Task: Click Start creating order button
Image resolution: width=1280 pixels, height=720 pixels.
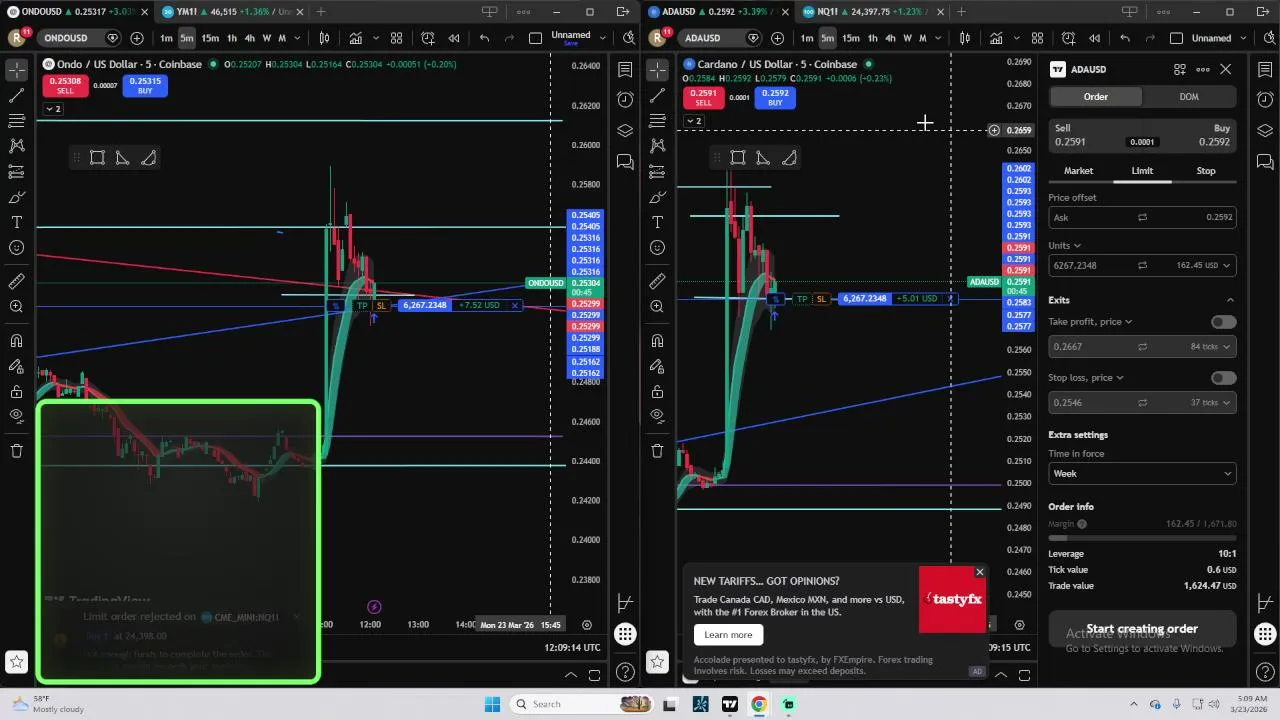Action: [x=1142, y=629]
